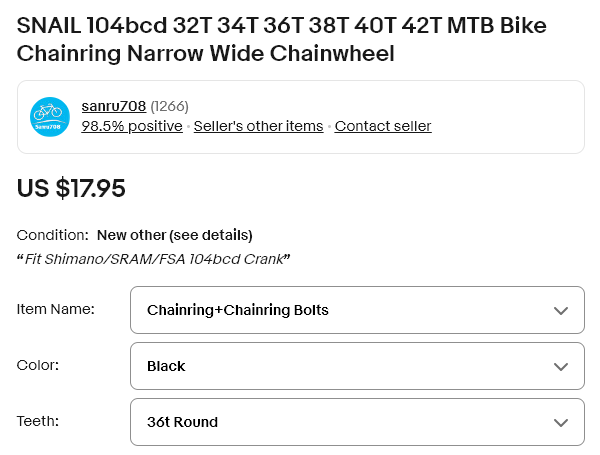Click the Color field label
This screenshot has height=455, width=600.
38,365
